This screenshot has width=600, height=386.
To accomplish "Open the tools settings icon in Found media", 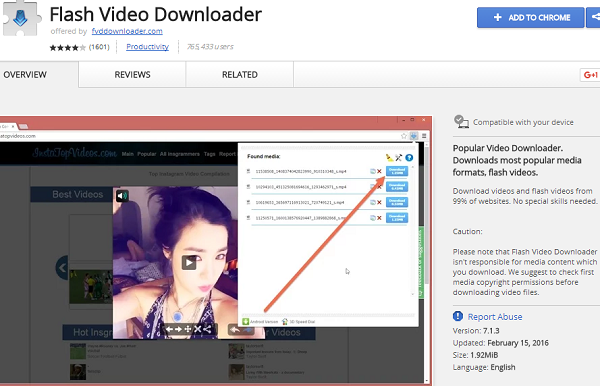I will 399,157.
